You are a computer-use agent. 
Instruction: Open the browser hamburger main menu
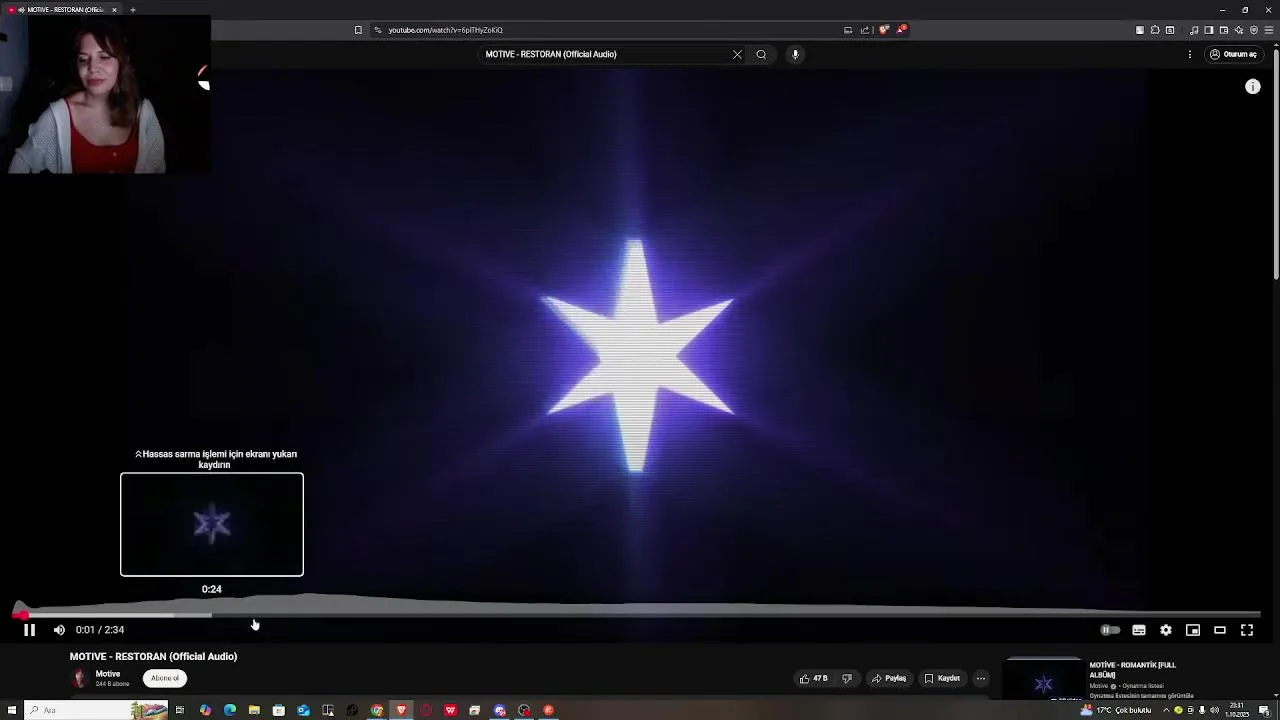tap(1269, 30)
